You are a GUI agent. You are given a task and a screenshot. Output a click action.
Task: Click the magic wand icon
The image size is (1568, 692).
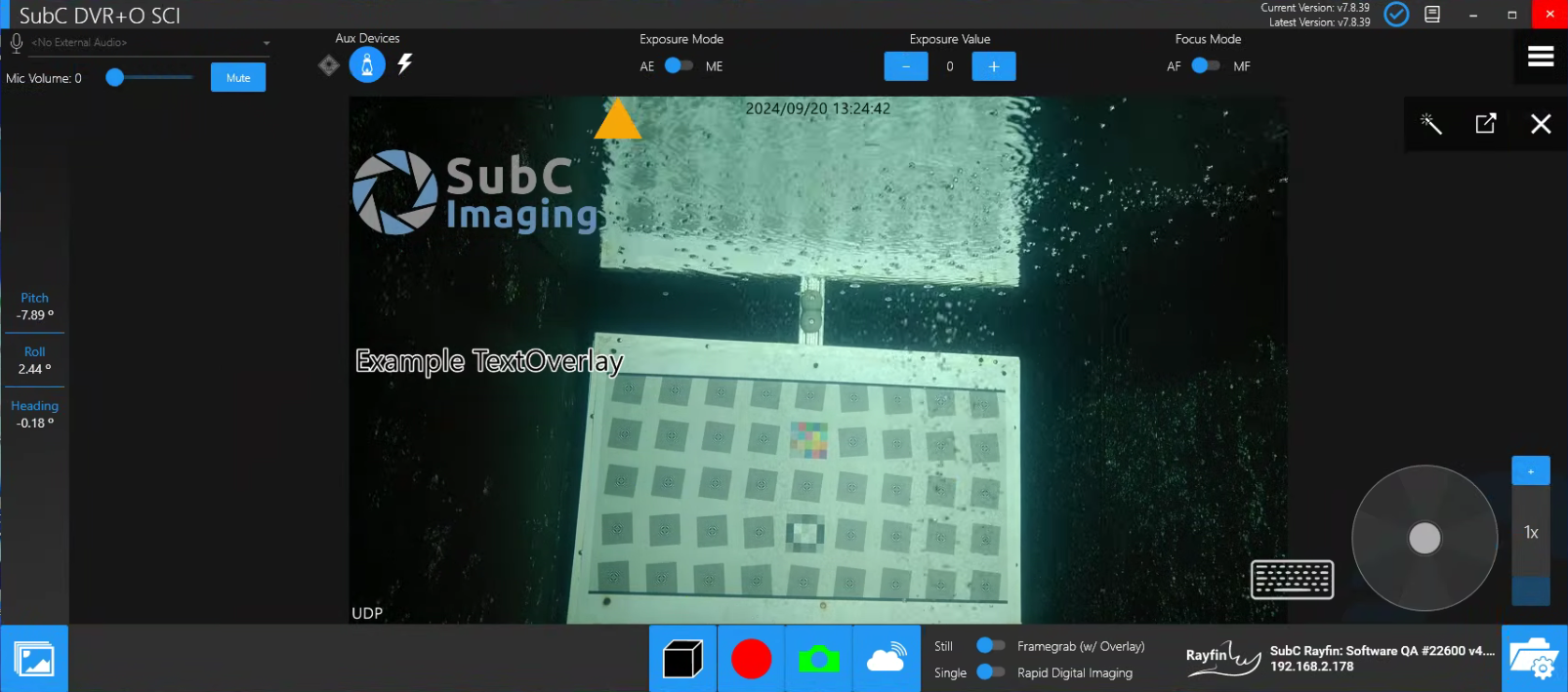point(1431,124)
